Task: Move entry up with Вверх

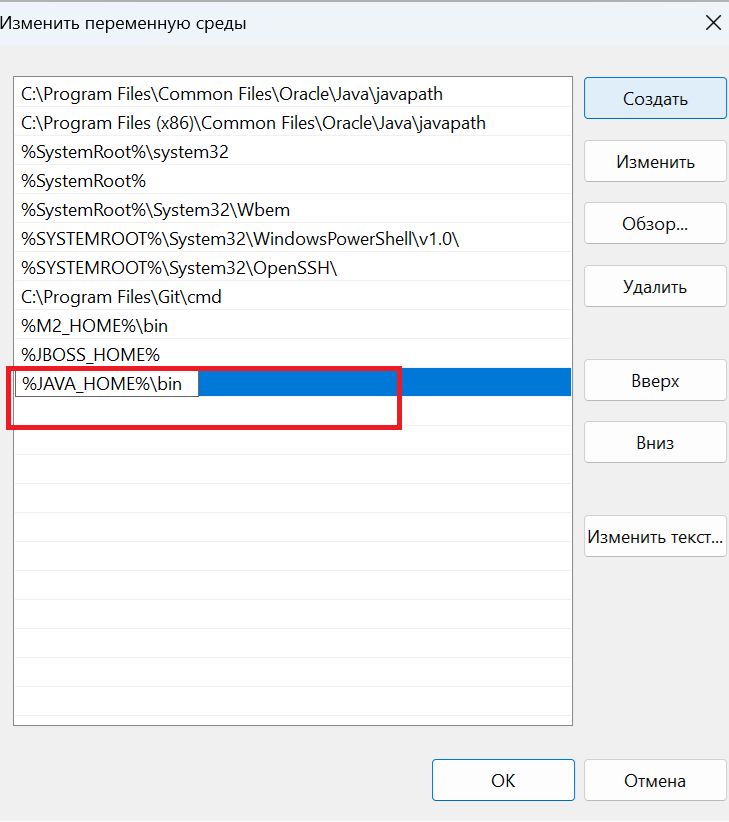Action: [655, 381]
